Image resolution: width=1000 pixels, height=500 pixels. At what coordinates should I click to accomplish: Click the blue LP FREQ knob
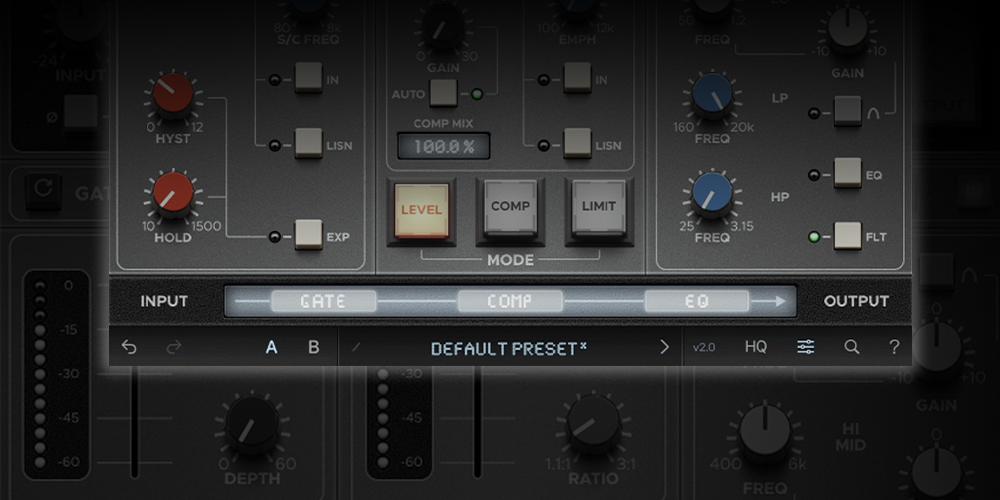[x=712, y=96]
